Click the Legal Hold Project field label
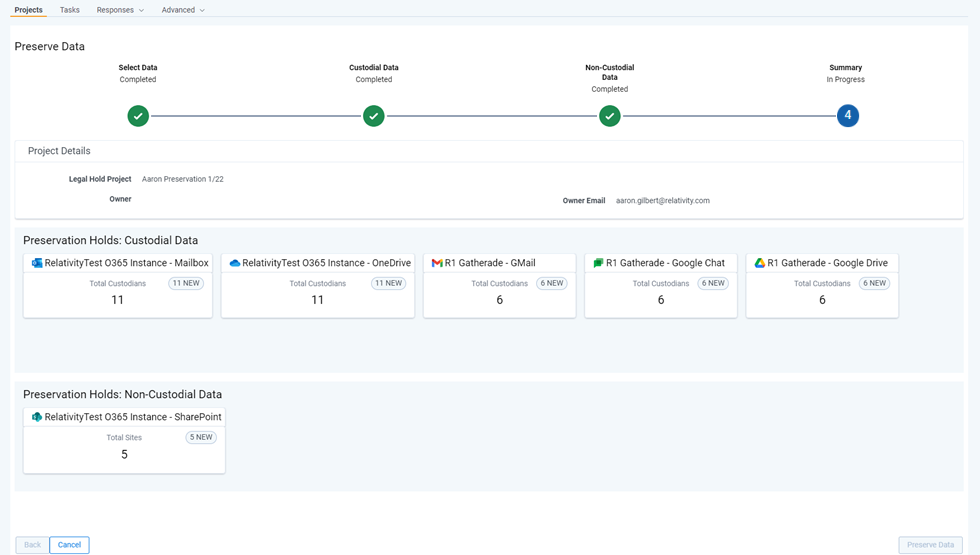The height and width of the screenshot is (555, 980). [x=100, y=179]
